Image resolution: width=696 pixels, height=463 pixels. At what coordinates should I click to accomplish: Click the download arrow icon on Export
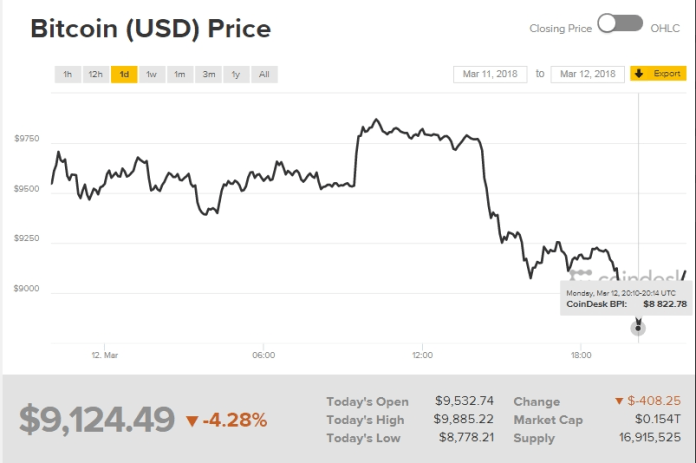(639, 74)
